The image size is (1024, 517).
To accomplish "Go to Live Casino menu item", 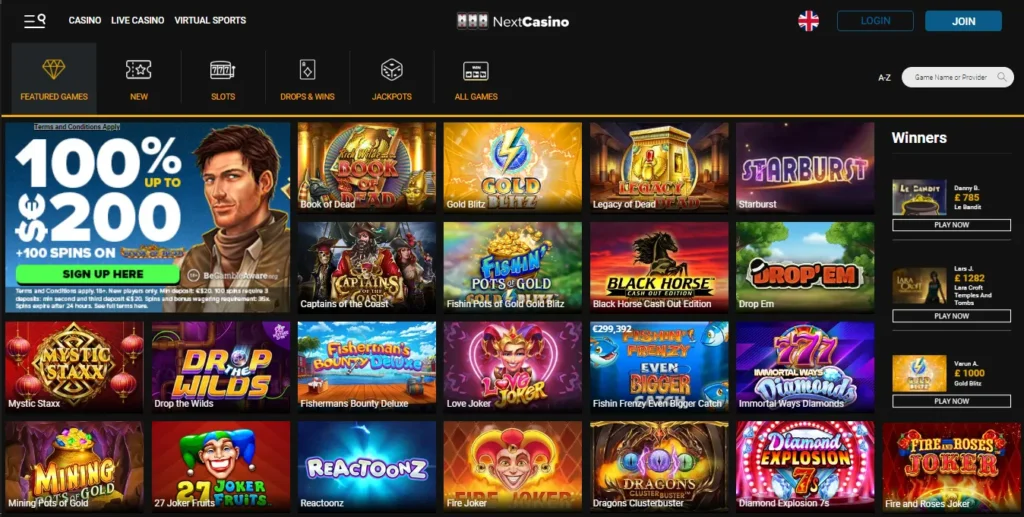I will pyautogui.click(x=138, y=20).
